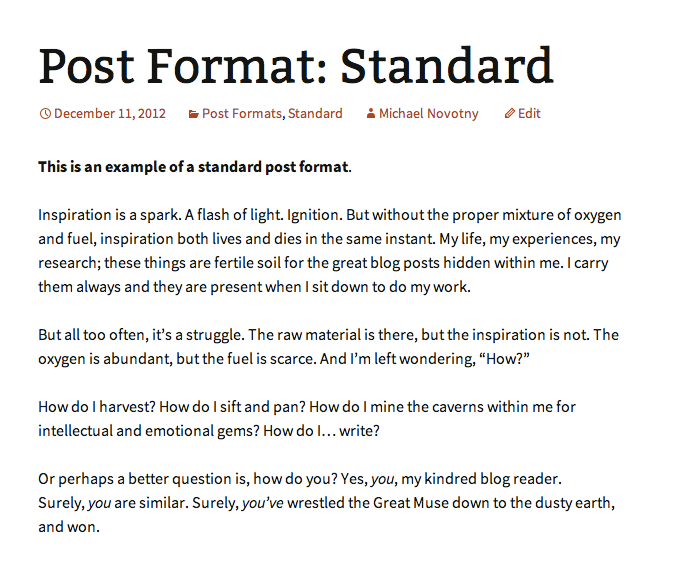Screen dimensions: 680x562
Task: Click the italic word "you've"
Action: (263, 502)
